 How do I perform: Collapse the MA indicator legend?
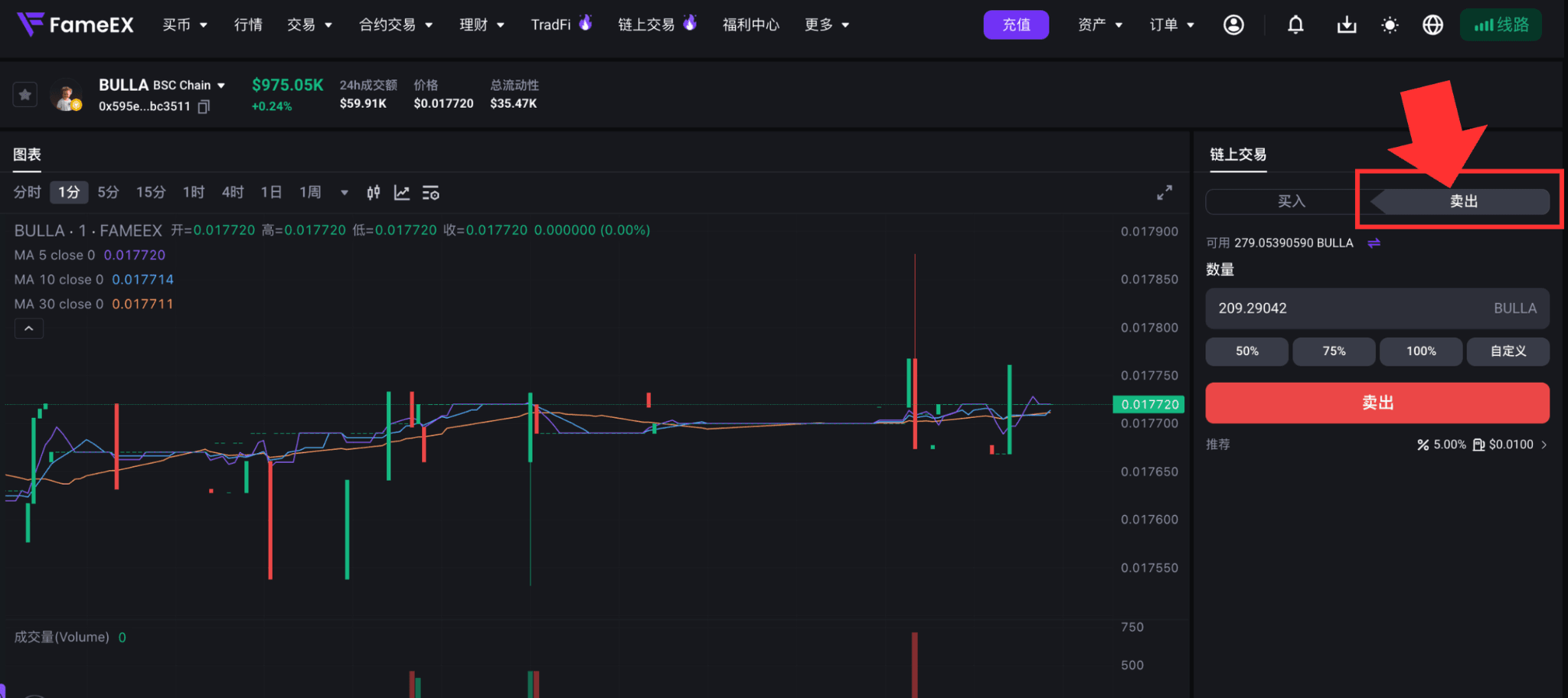pyautogui.click(x=29, y=328)
